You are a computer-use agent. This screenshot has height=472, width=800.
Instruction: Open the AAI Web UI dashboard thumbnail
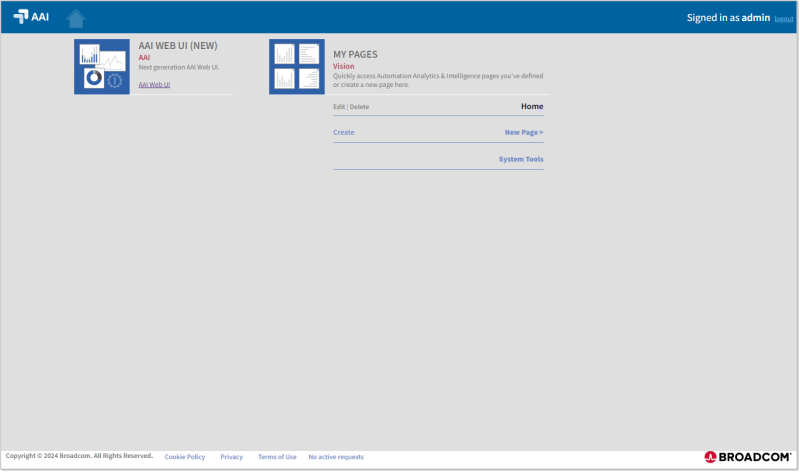[102, 67]
